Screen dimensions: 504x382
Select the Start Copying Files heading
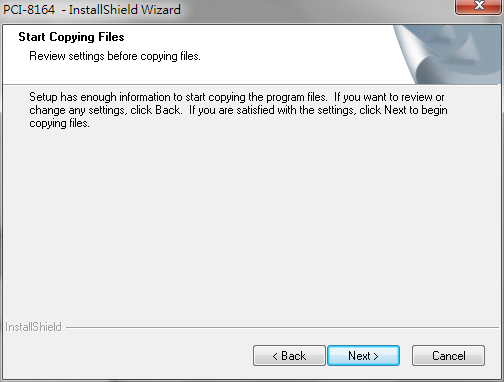click(71, 37)
